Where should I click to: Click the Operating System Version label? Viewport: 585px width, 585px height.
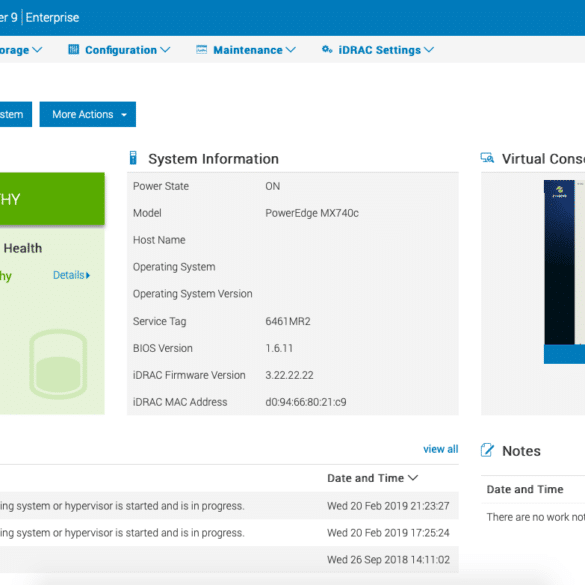(193, 294)
